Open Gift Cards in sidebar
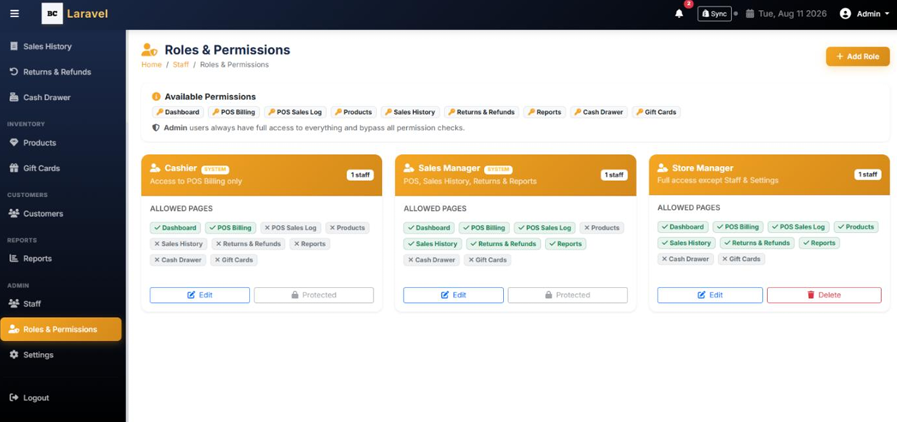 [x=63, y=168]
